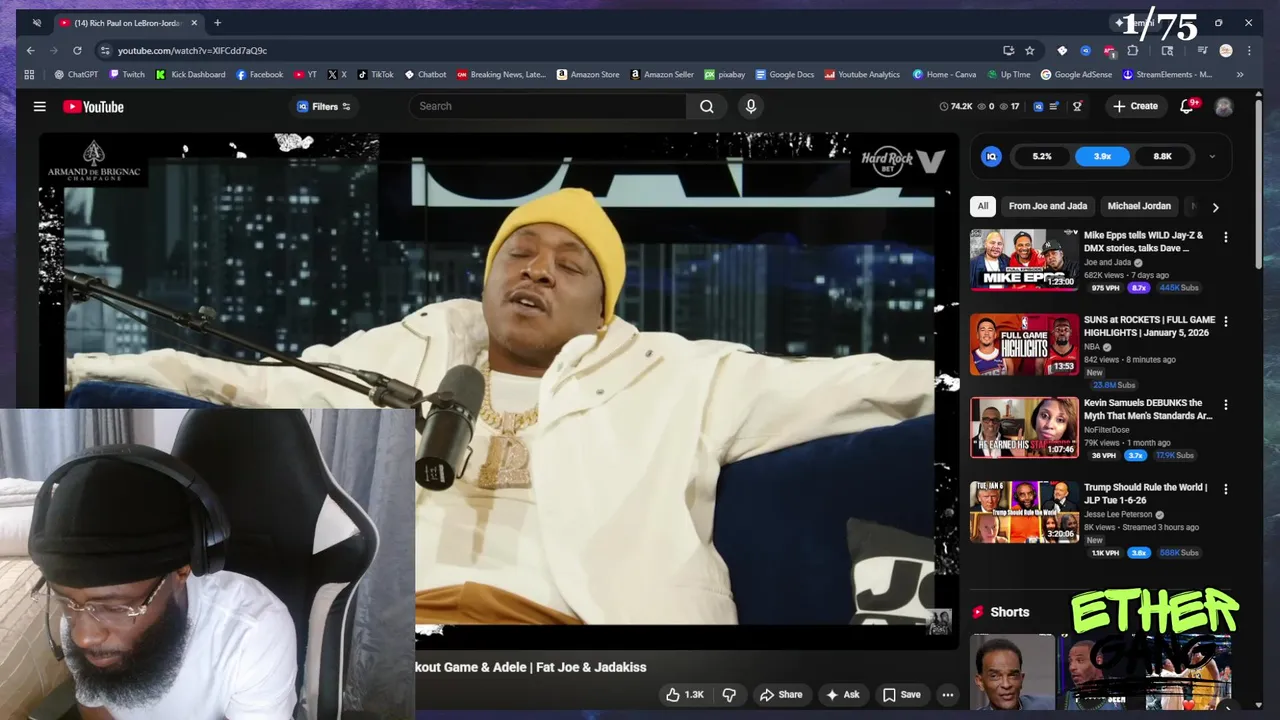The height and width of the screenshot is (720, 1280).
Task: Select the Michael Jordan chip
Action: coord(1139,206)
